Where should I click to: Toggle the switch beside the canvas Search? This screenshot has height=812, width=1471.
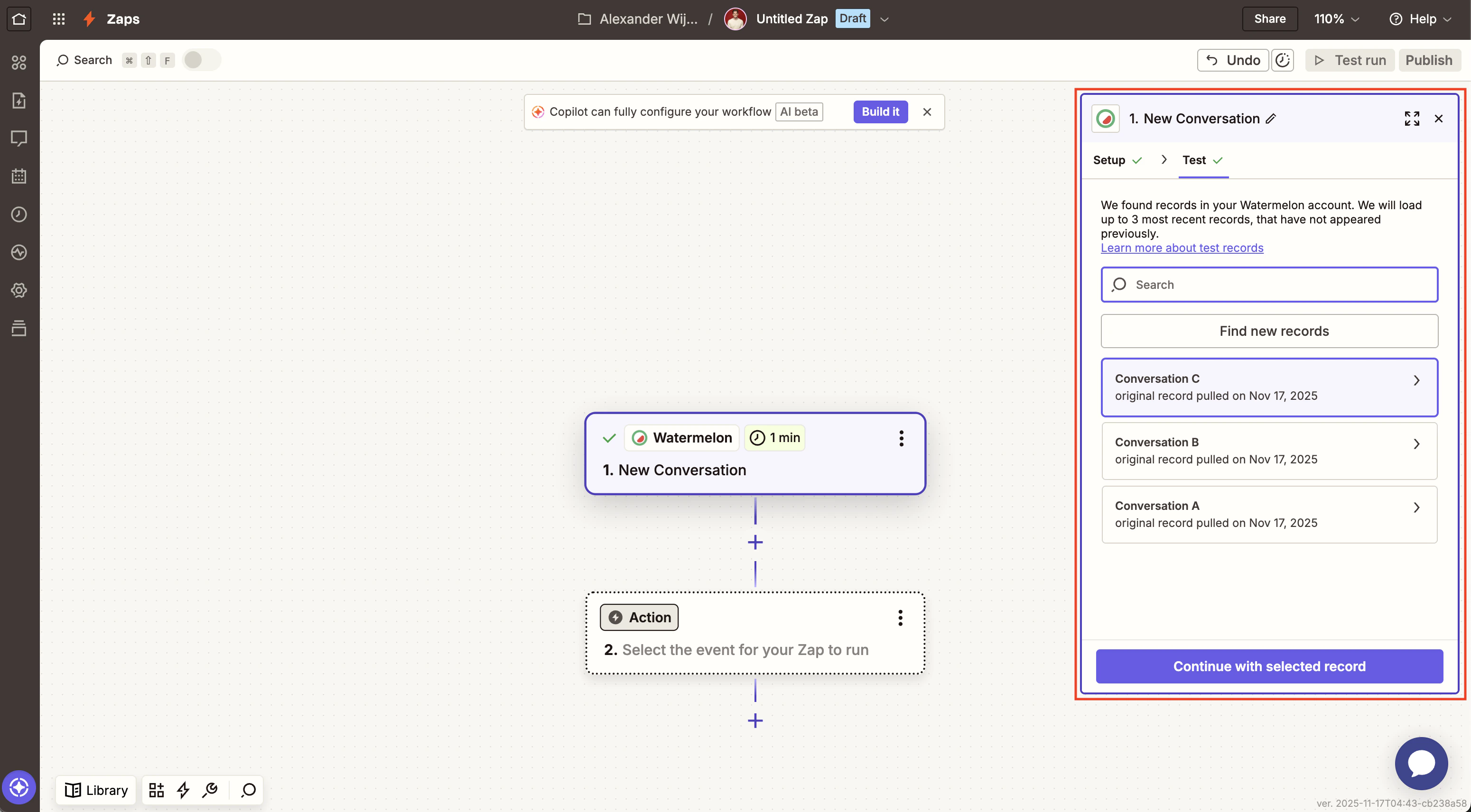[201, 60]
